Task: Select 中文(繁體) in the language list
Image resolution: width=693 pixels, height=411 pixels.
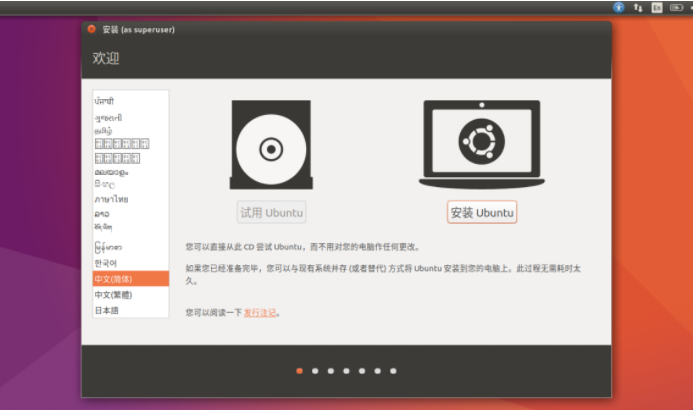Action: (131, 295)
